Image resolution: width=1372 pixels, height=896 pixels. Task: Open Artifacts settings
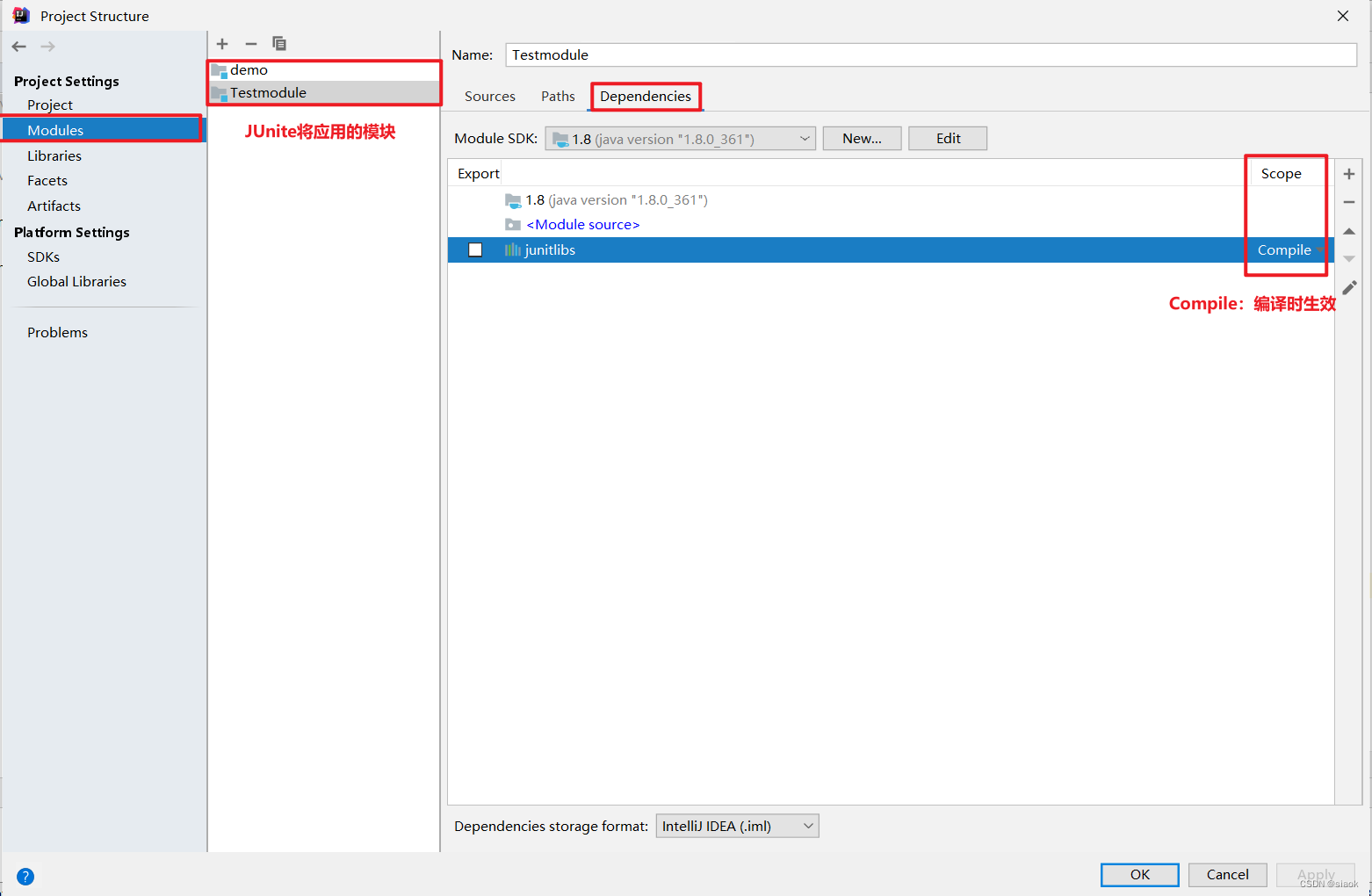(x=54, y=206)
